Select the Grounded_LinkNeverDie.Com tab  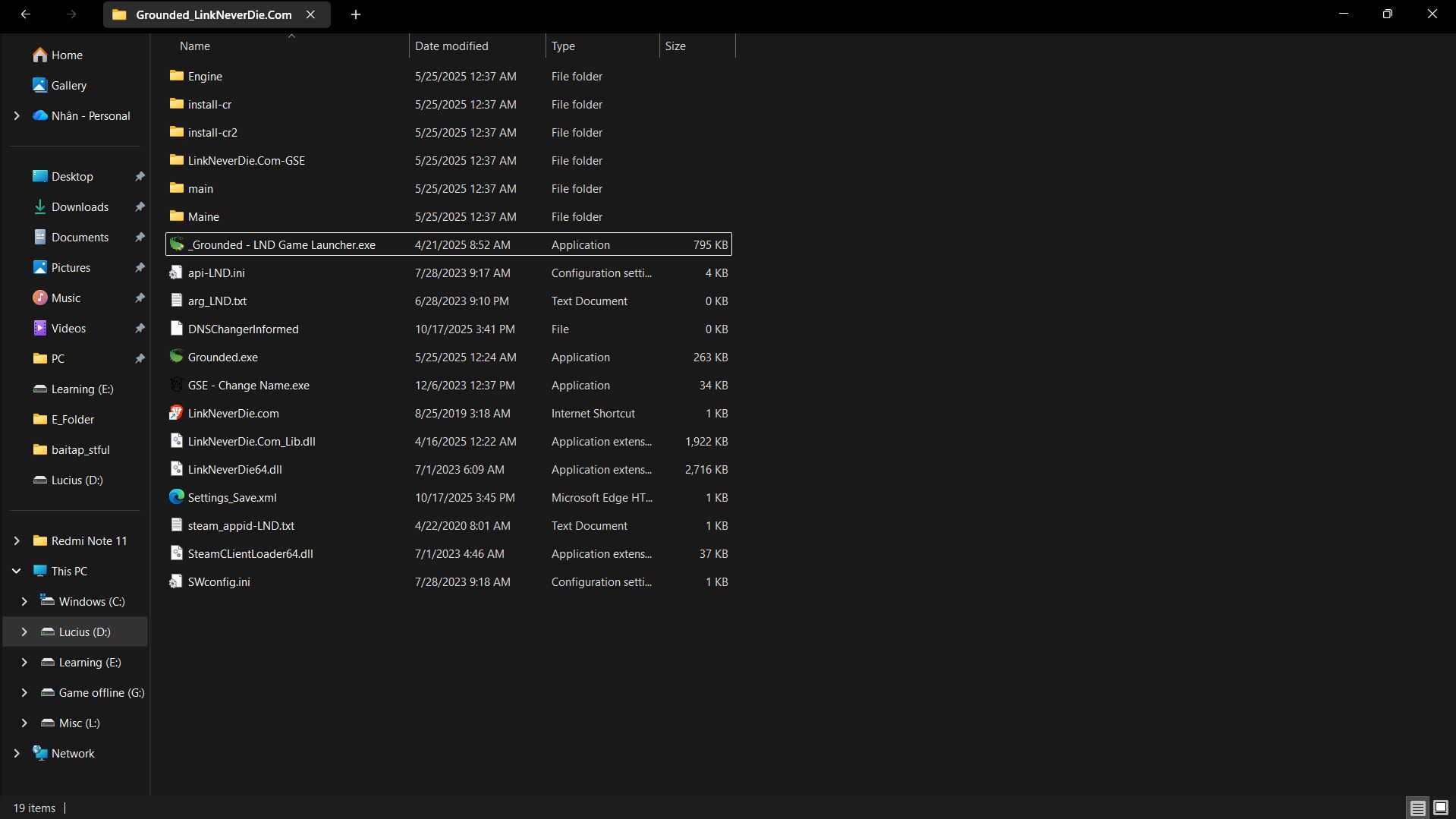pos(213,14)
